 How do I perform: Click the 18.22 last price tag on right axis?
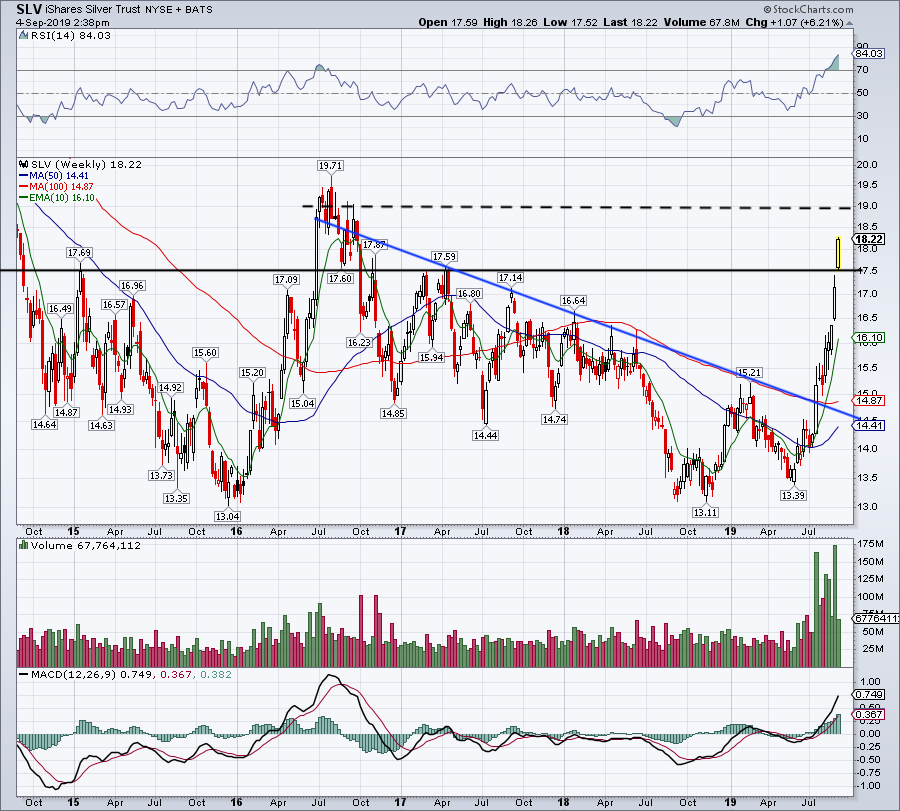point(868,239)
